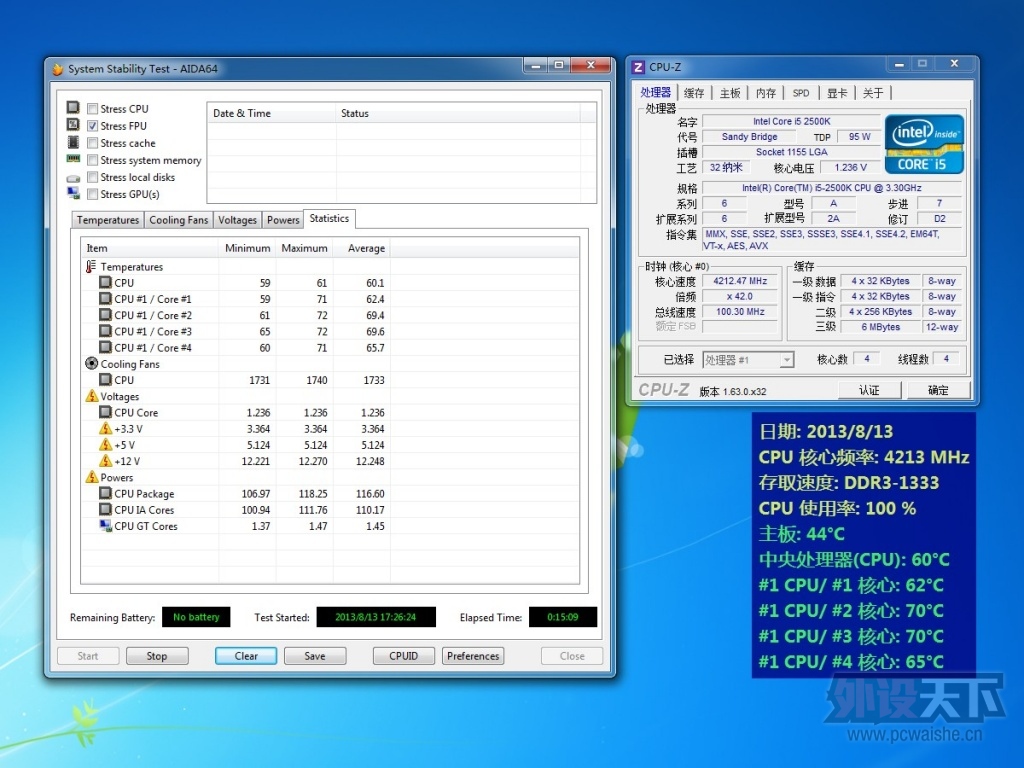Click the thermometer icon beside Temperatures
Viewport: 1024px width, 768px height.
pos(91,266)
